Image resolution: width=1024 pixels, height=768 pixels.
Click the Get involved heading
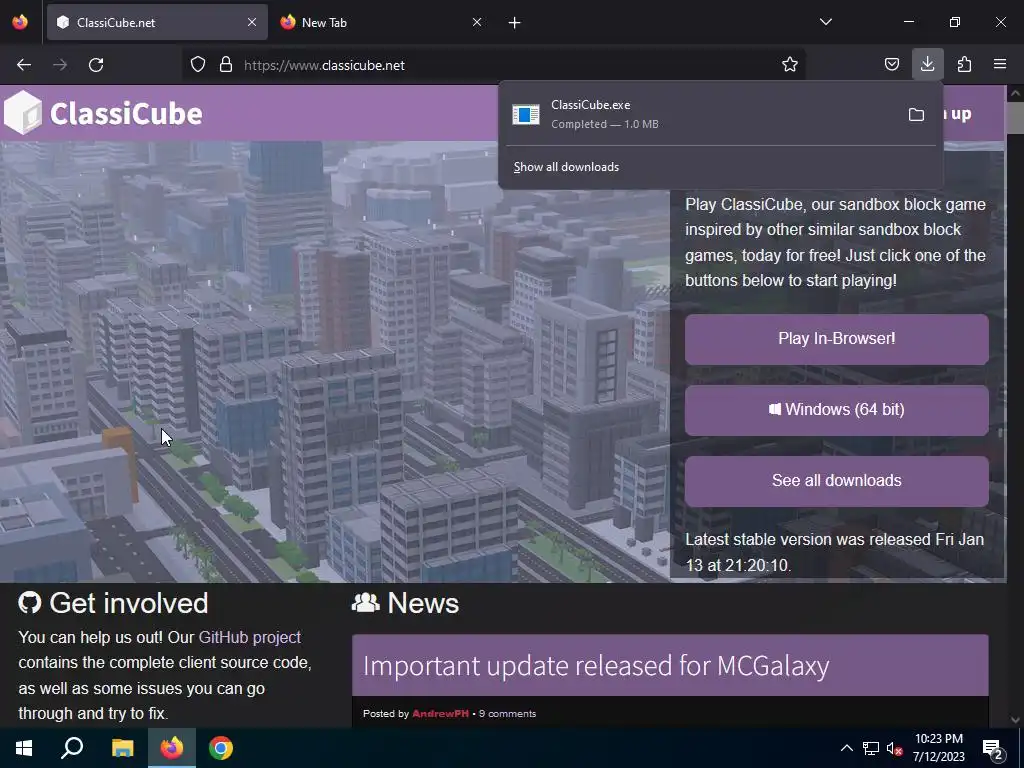pos(113,603)
